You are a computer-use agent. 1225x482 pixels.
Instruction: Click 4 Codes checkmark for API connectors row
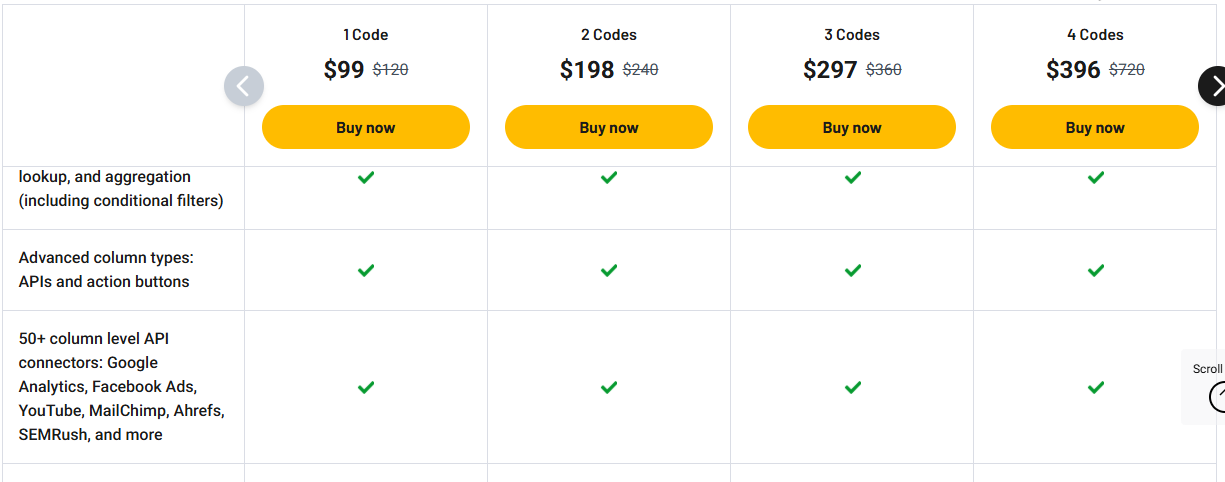pos(1096,387)
